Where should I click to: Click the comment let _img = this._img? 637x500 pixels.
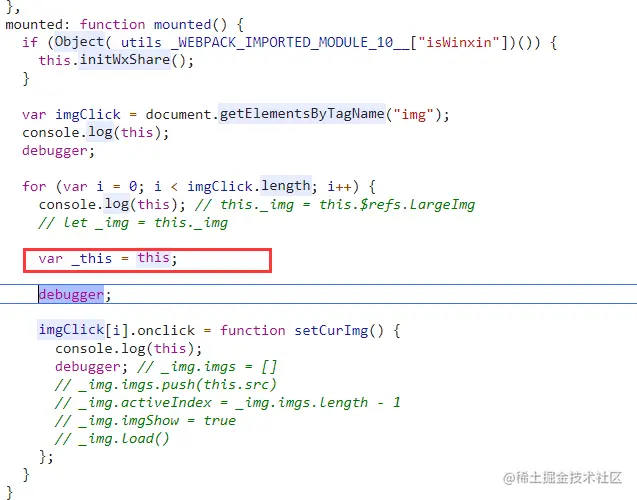click(x=133, y=223)
